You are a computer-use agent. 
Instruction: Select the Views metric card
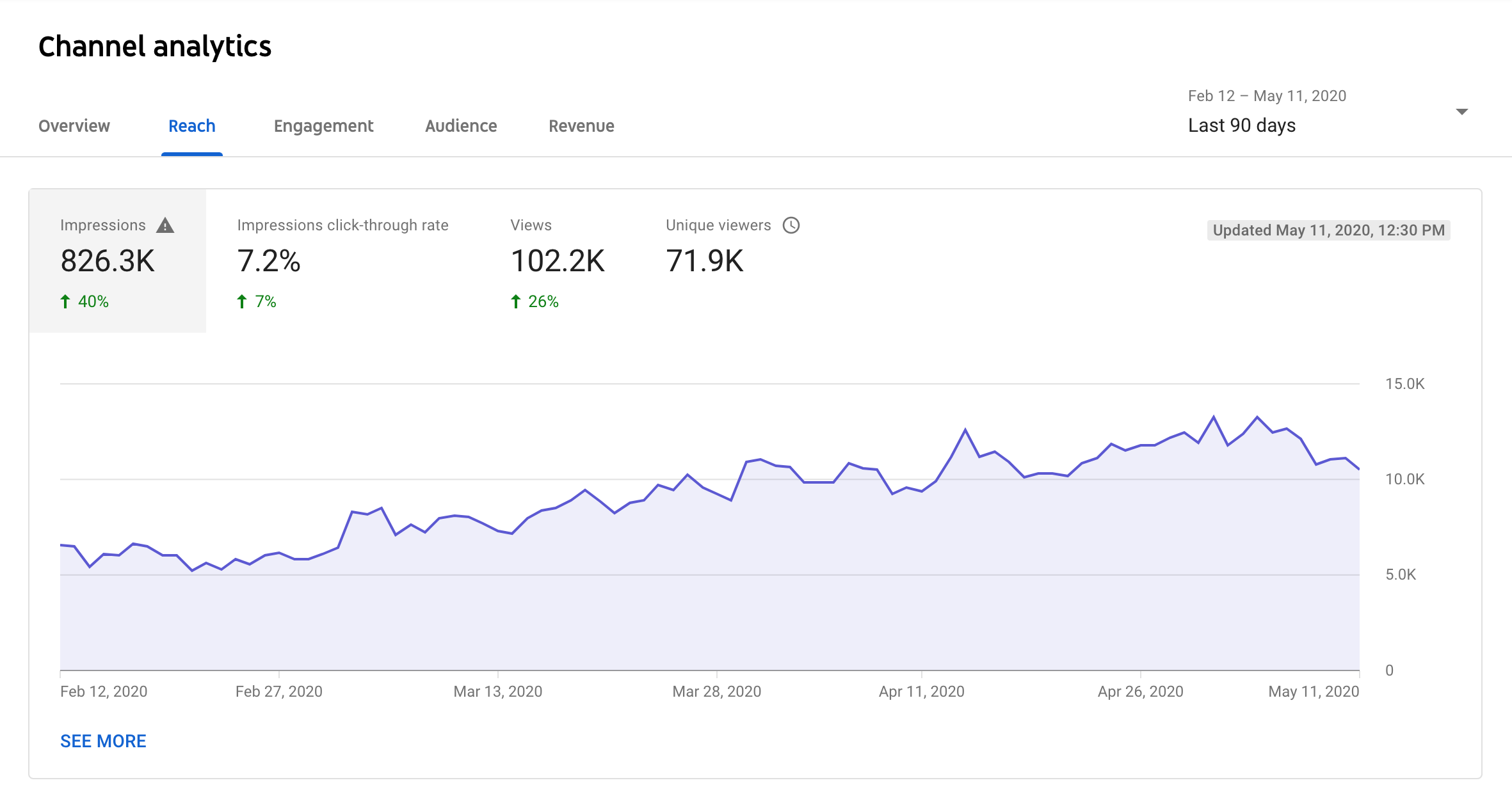click(x=557, y=260)
